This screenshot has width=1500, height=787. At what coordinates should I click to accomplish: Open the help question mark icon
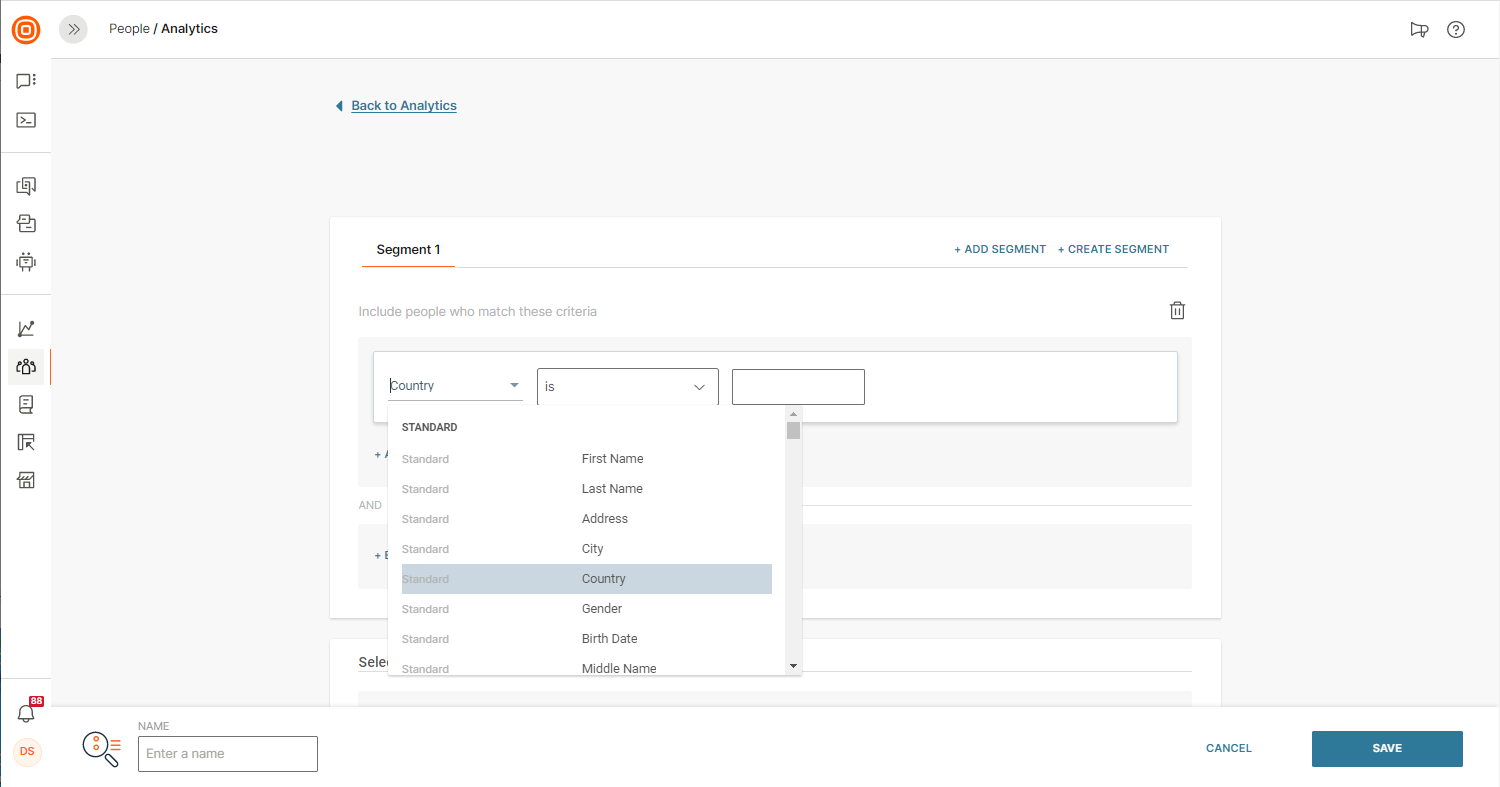(1456, 30)
